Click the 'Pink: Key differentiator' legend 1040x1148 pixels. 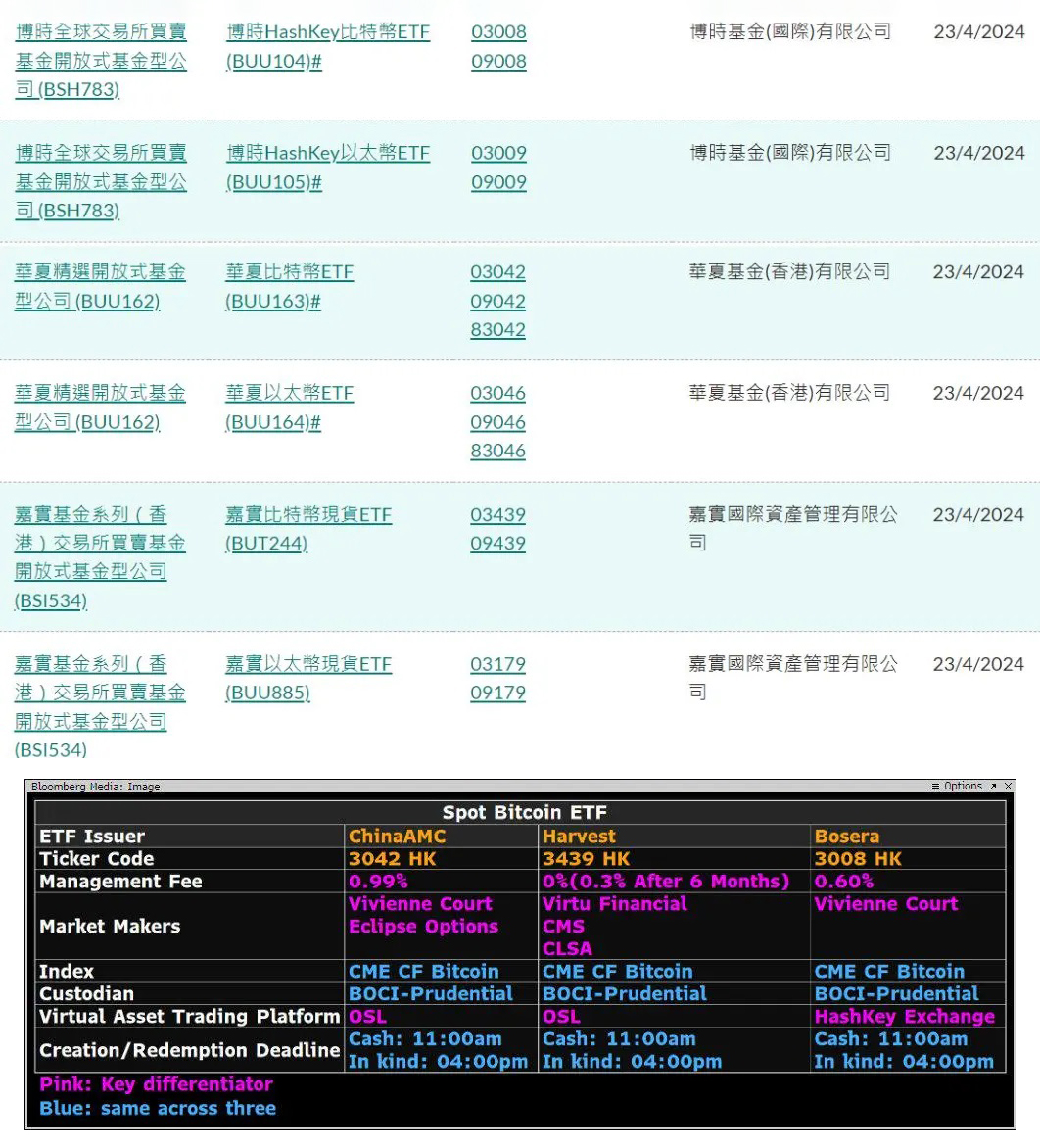pyautogui.click(x=156, y=1084)
